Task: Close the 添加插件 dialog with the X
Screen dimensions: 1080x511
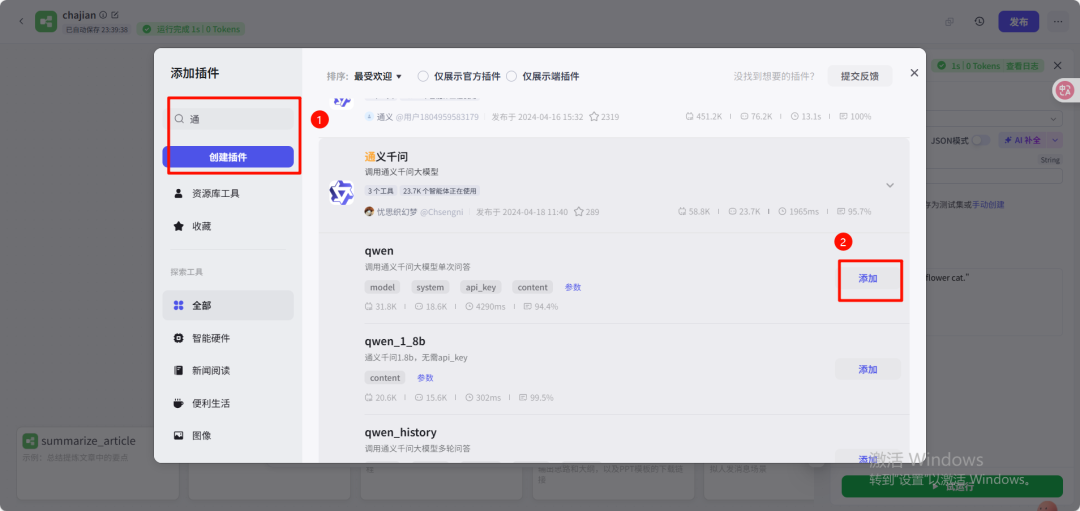Action: [914, 73]
